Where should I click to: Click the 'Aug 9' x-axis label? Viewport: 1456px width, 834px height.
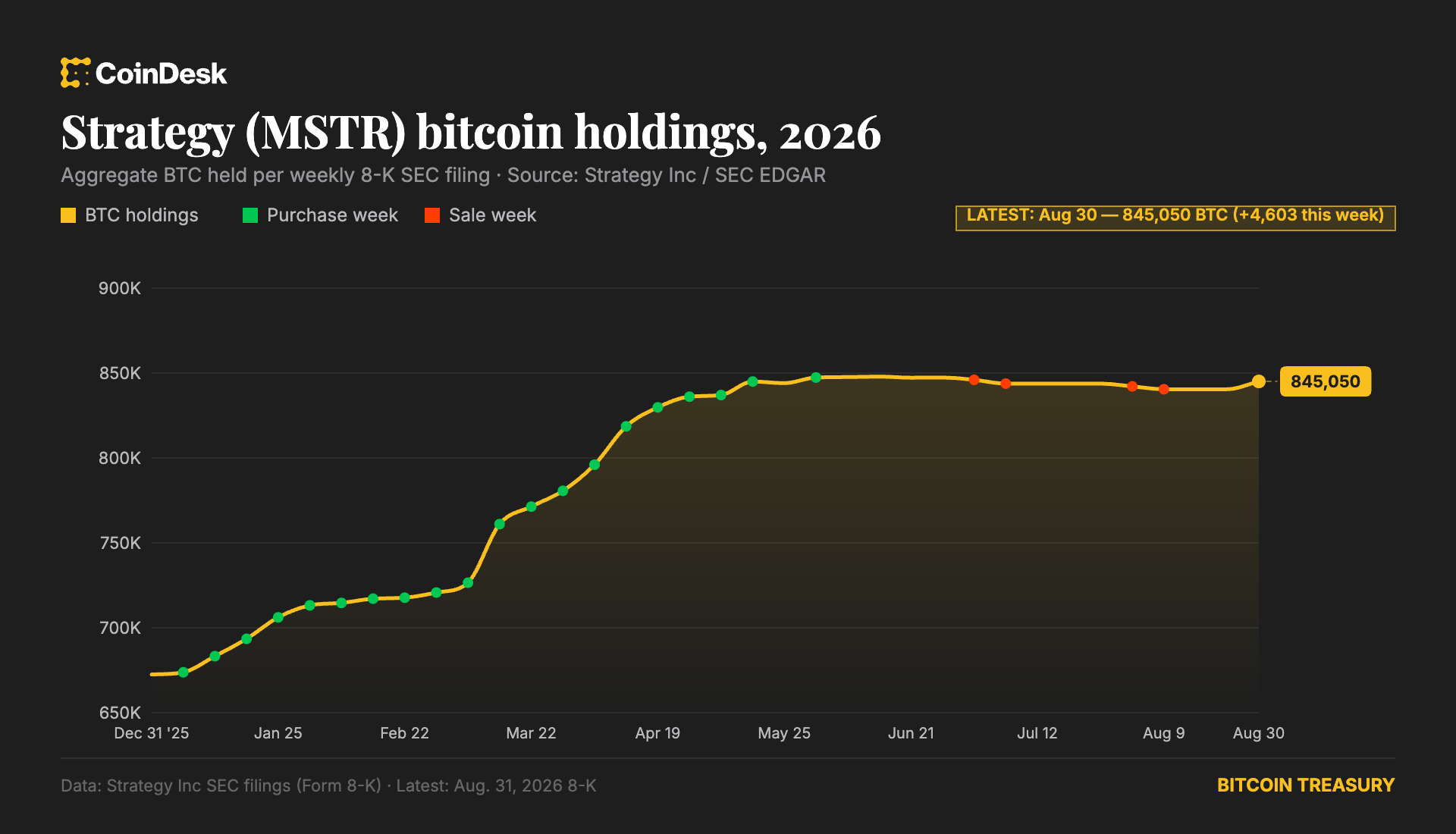tap(1163, 733)
